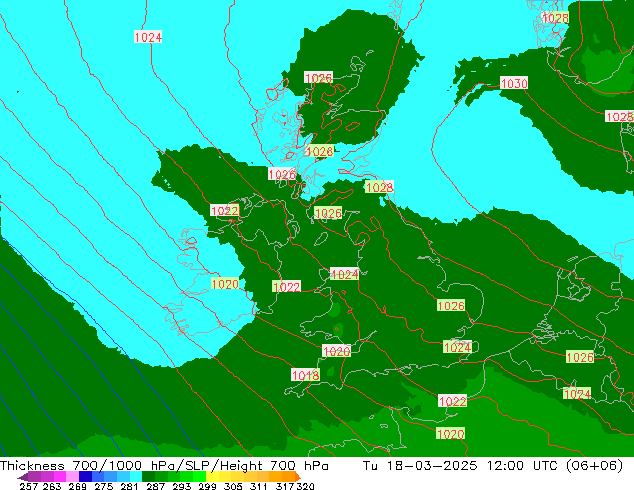Click the purple arrow start of the legend
Screen dimensions: 634x490
tap(23, 477)
